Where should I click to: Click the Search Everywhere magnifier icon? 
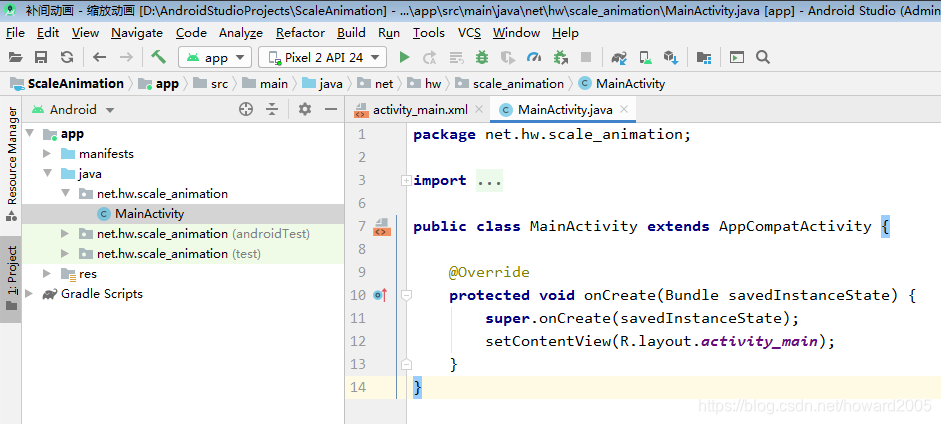[x=763, y=57]
